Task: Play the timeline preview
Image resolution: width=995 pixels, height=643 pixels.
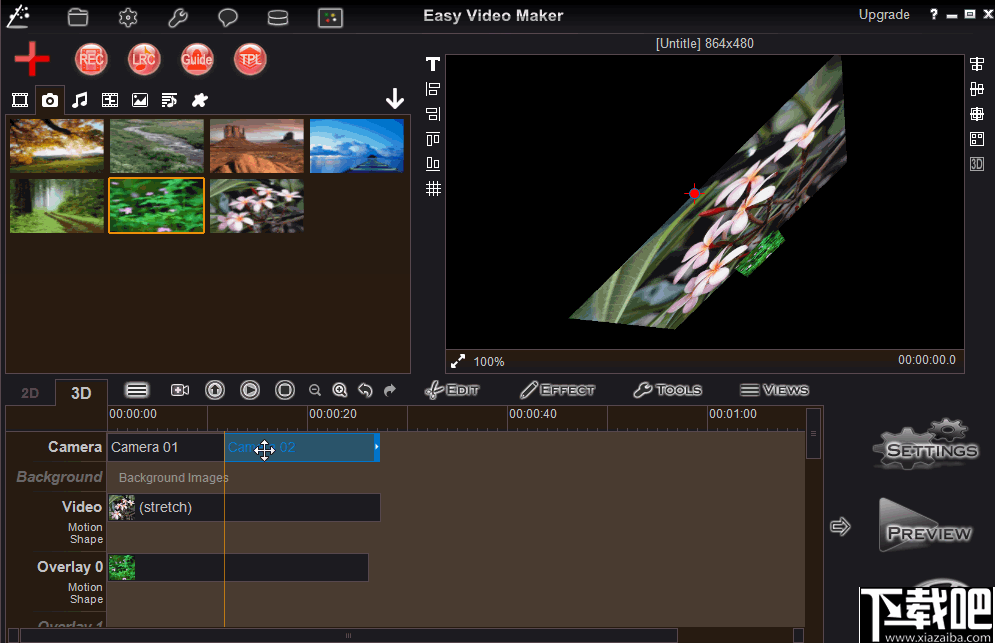Action: coord(249,390)
